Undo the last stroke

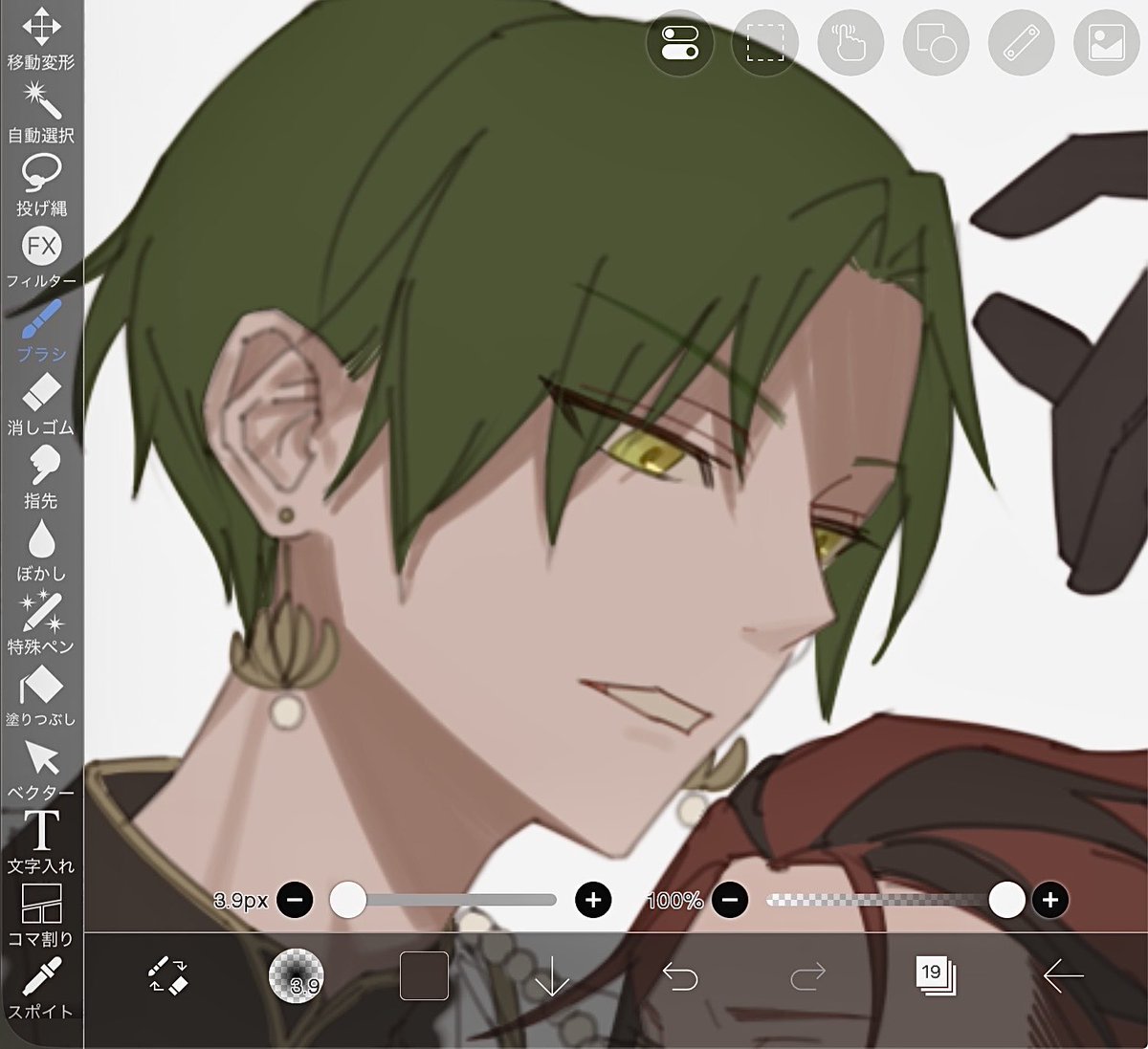[680, 976]
